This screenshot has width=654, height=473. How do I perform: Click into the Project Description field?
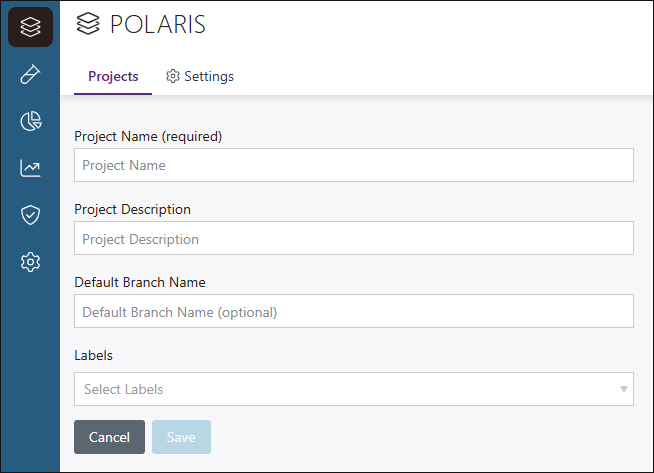click(353, 239)
